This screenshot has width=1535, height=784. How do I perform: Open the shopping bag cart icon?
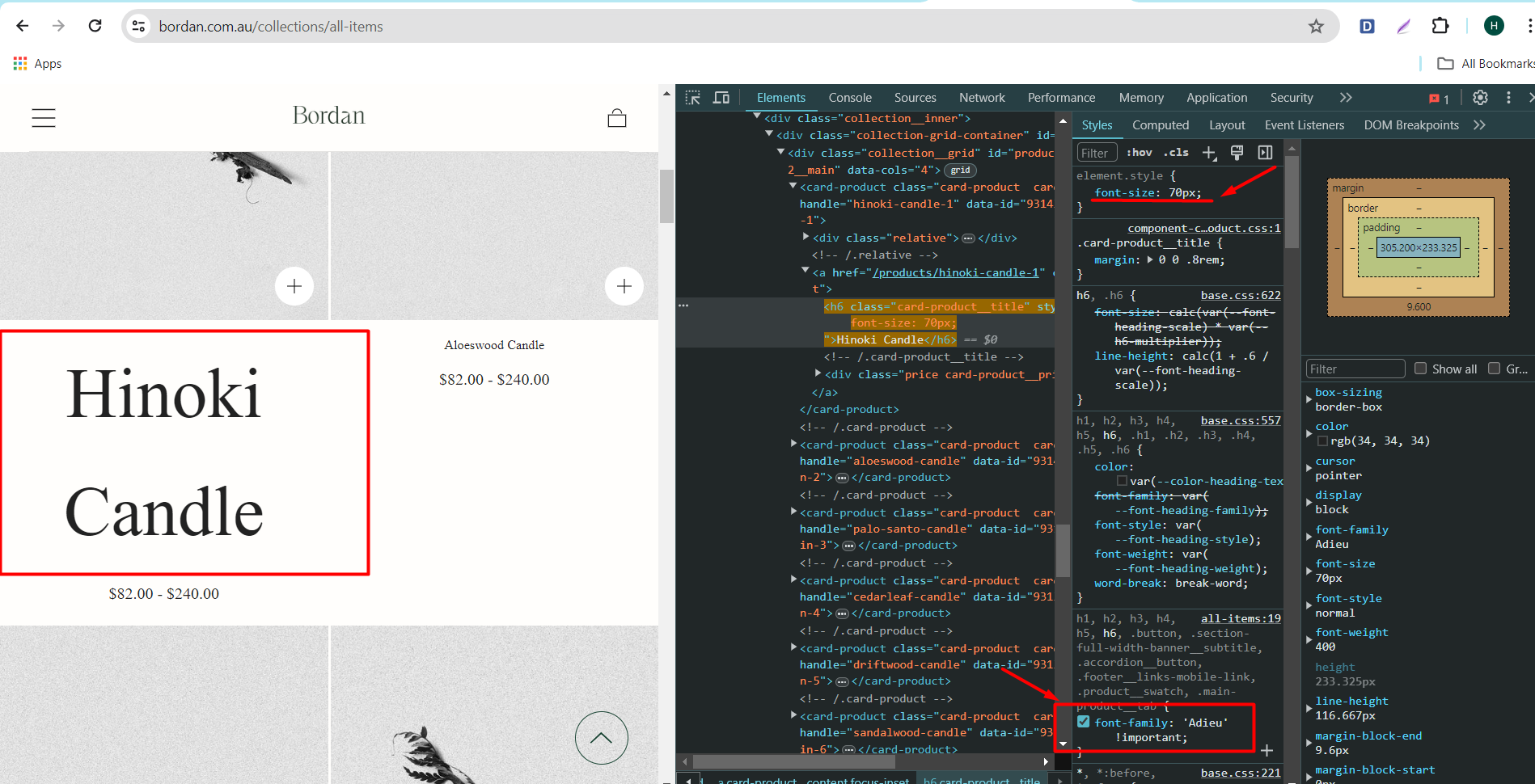617,118
